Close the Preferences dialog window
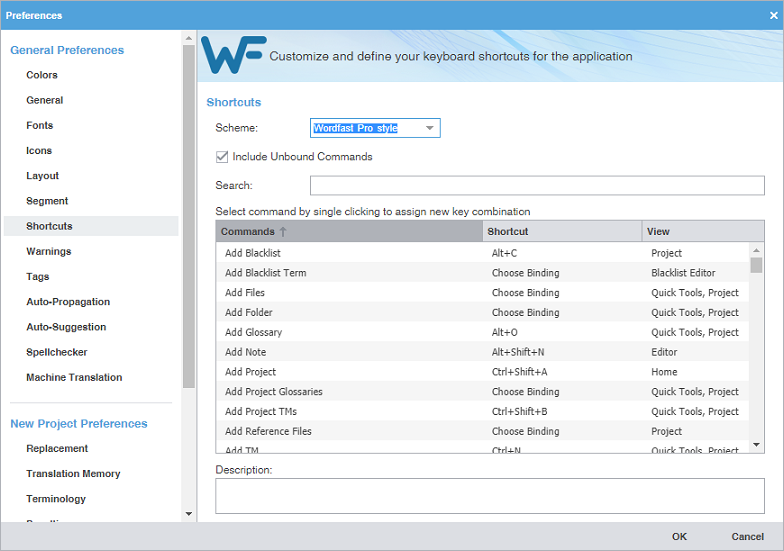Viewport: 784px width, 551px height. tap(773, 15)
